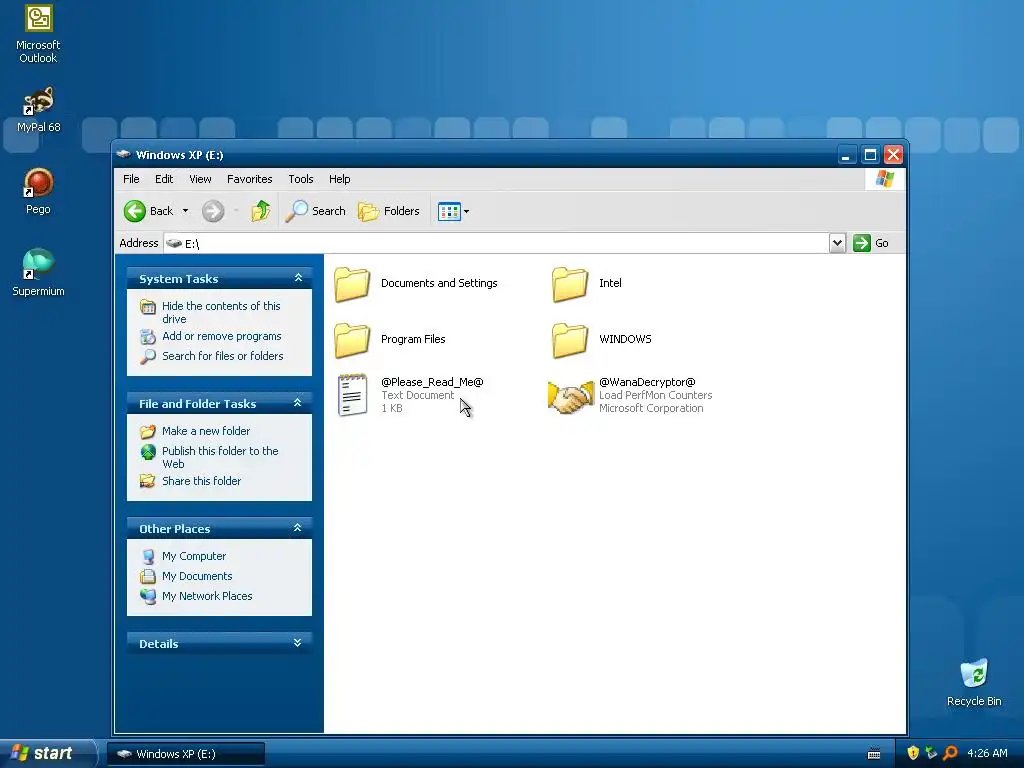Click Share this folder link

tap(201, 481)
